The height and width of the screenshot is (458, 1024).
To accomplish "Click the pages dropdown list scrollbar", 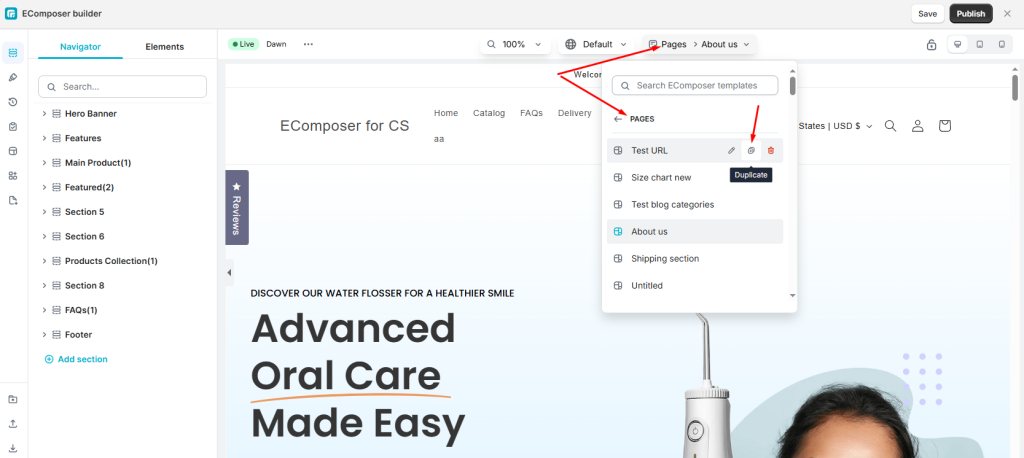I will tap(793, 86).
